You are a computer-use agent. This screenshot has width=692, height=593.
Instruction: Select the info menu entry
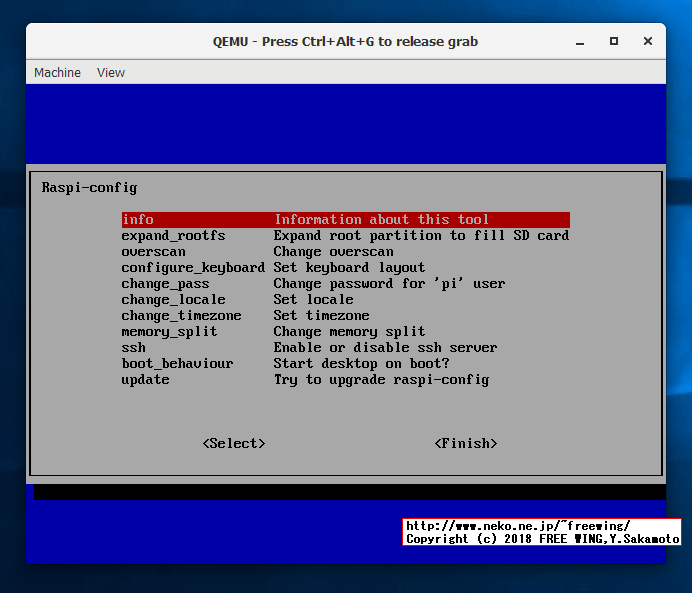coord(346,220)
